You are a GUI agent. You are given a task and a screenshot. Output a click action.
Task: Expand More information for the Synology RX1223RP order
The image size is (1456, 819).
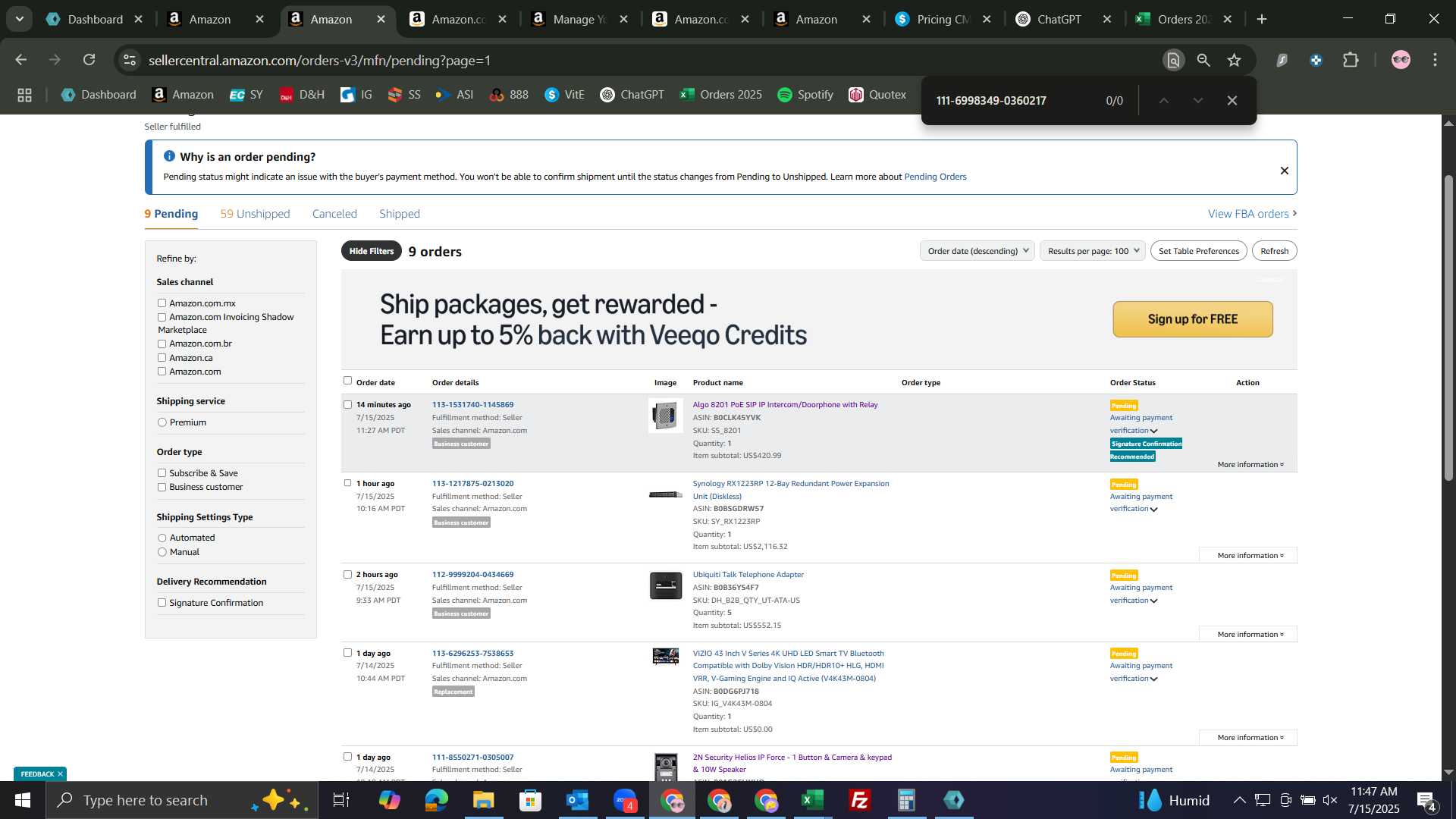1248,556
